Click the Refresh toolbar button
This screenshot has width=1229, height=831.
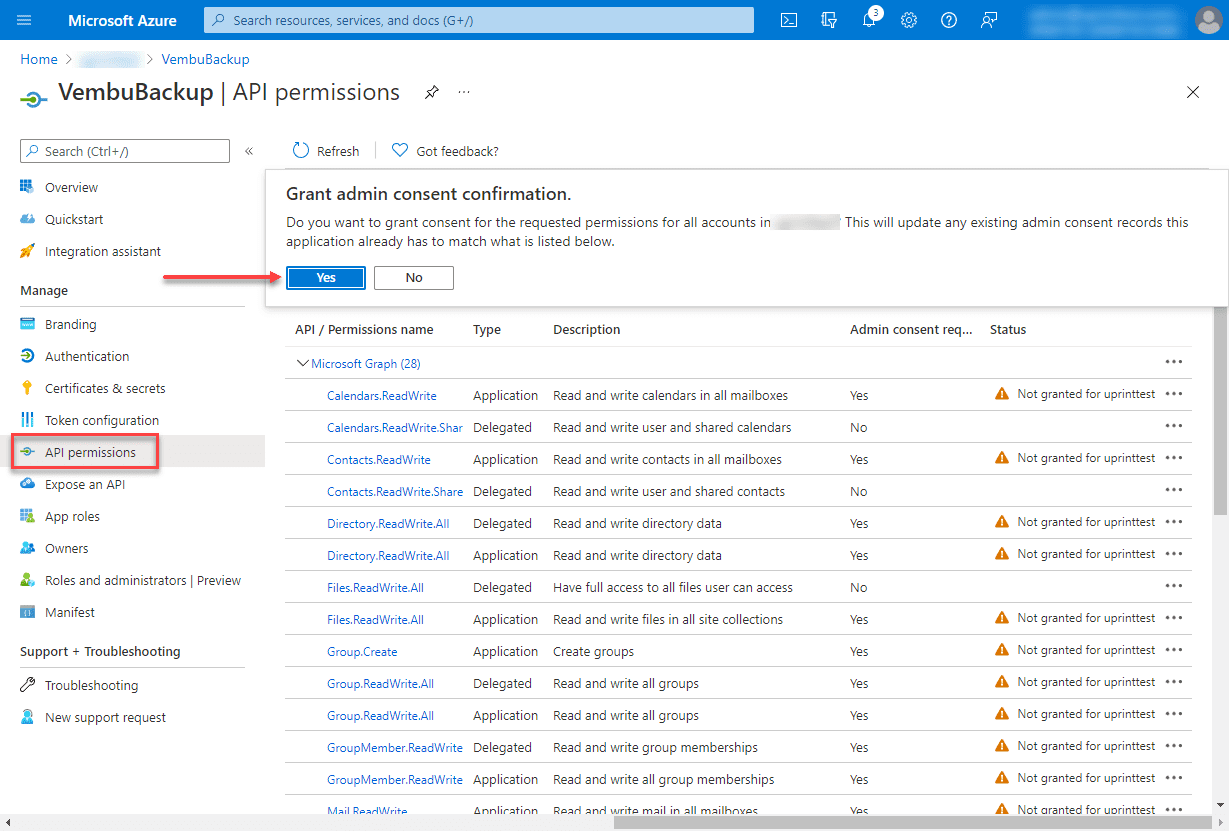pos(326,151)
